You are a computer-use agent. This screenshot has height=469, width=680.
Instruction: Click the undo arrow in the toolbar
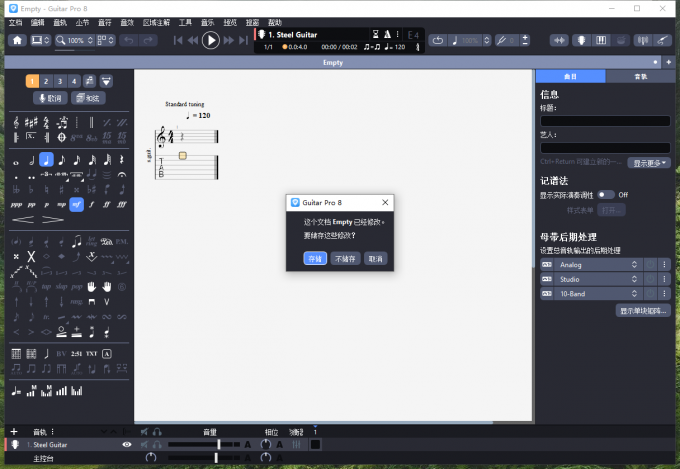[127, 40]
